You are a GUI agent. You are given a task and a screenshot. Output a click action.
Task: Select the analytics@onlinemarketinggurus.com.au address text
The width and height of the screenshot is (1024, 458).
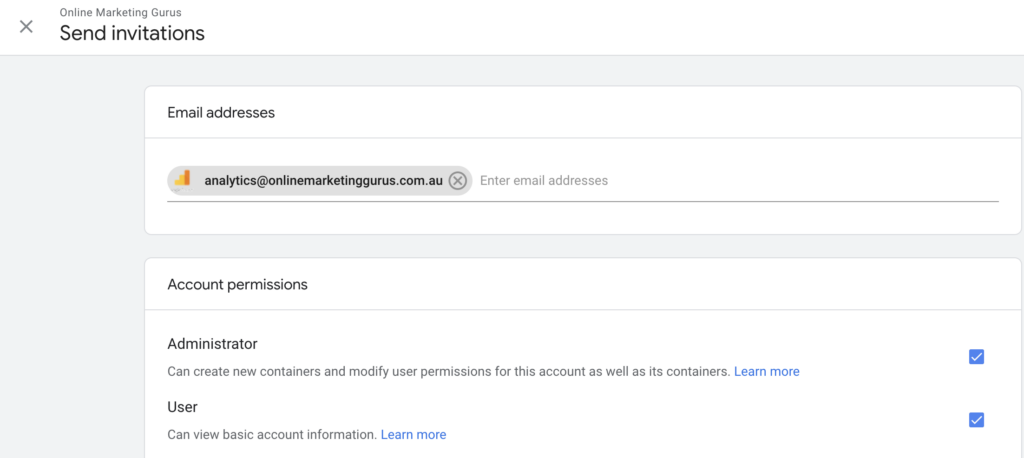[323, 180]
